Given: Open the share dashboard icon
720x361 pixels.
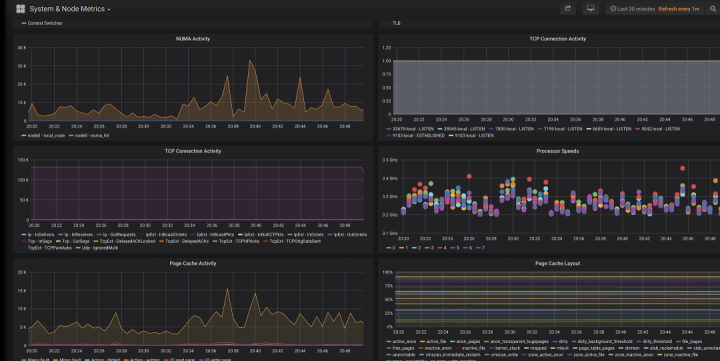Looking at the screenshot, I should click(x=568, y=8).
